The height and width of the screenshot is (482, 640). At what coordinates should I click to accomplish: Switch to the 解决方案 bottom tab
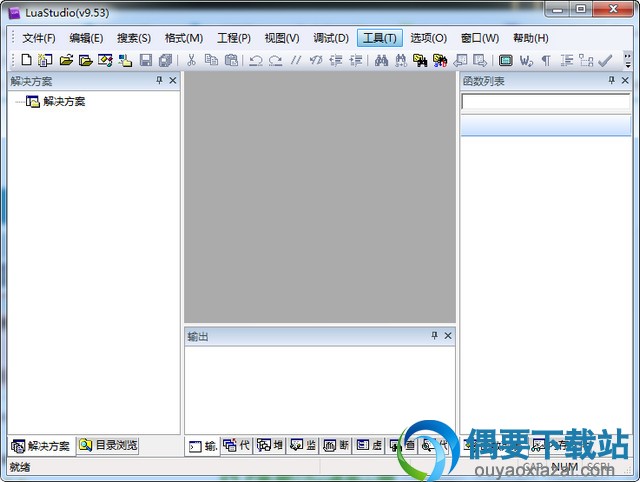41,446
